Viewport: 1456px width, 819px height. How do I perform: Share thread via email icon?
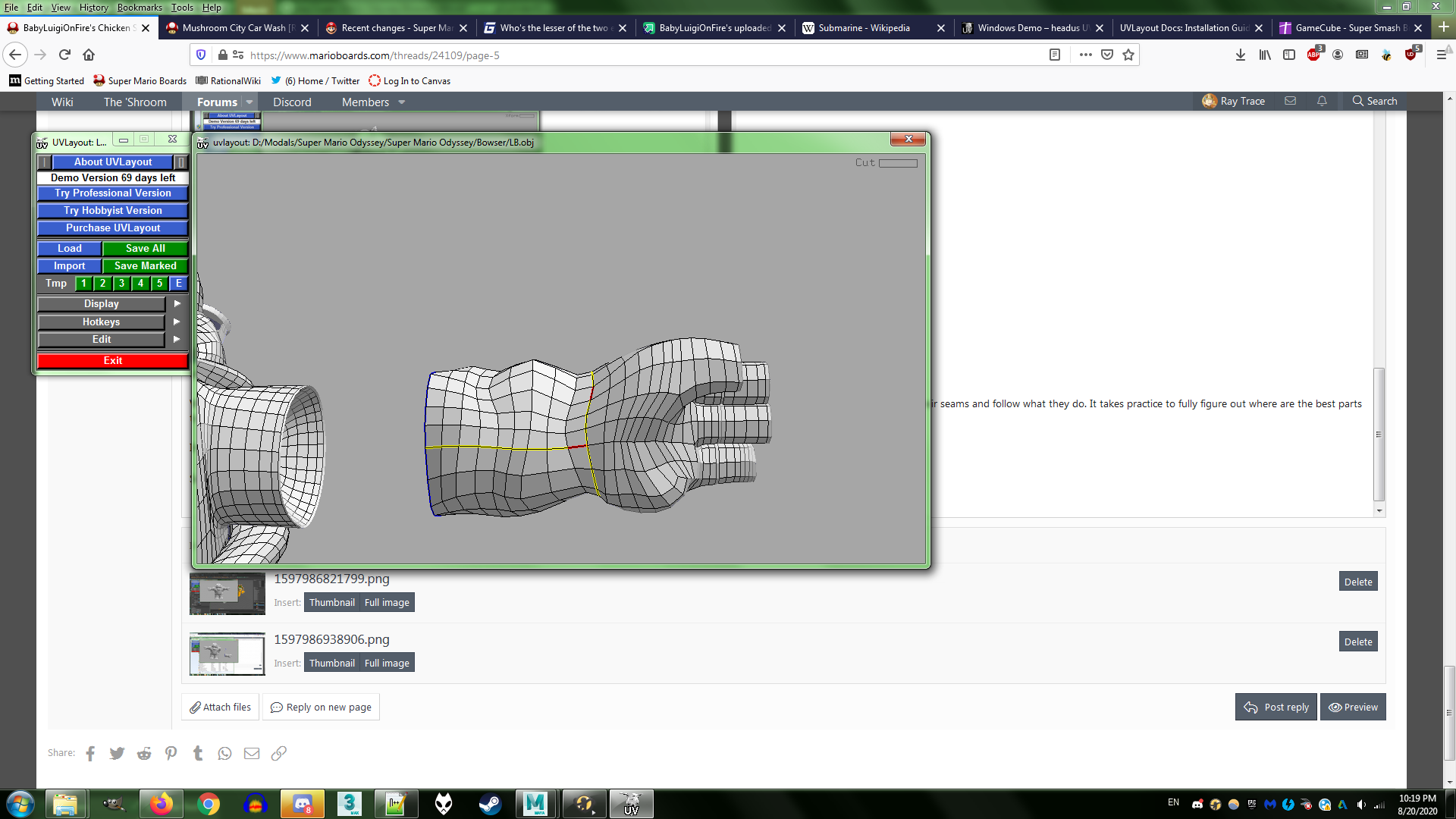point(252,753)
